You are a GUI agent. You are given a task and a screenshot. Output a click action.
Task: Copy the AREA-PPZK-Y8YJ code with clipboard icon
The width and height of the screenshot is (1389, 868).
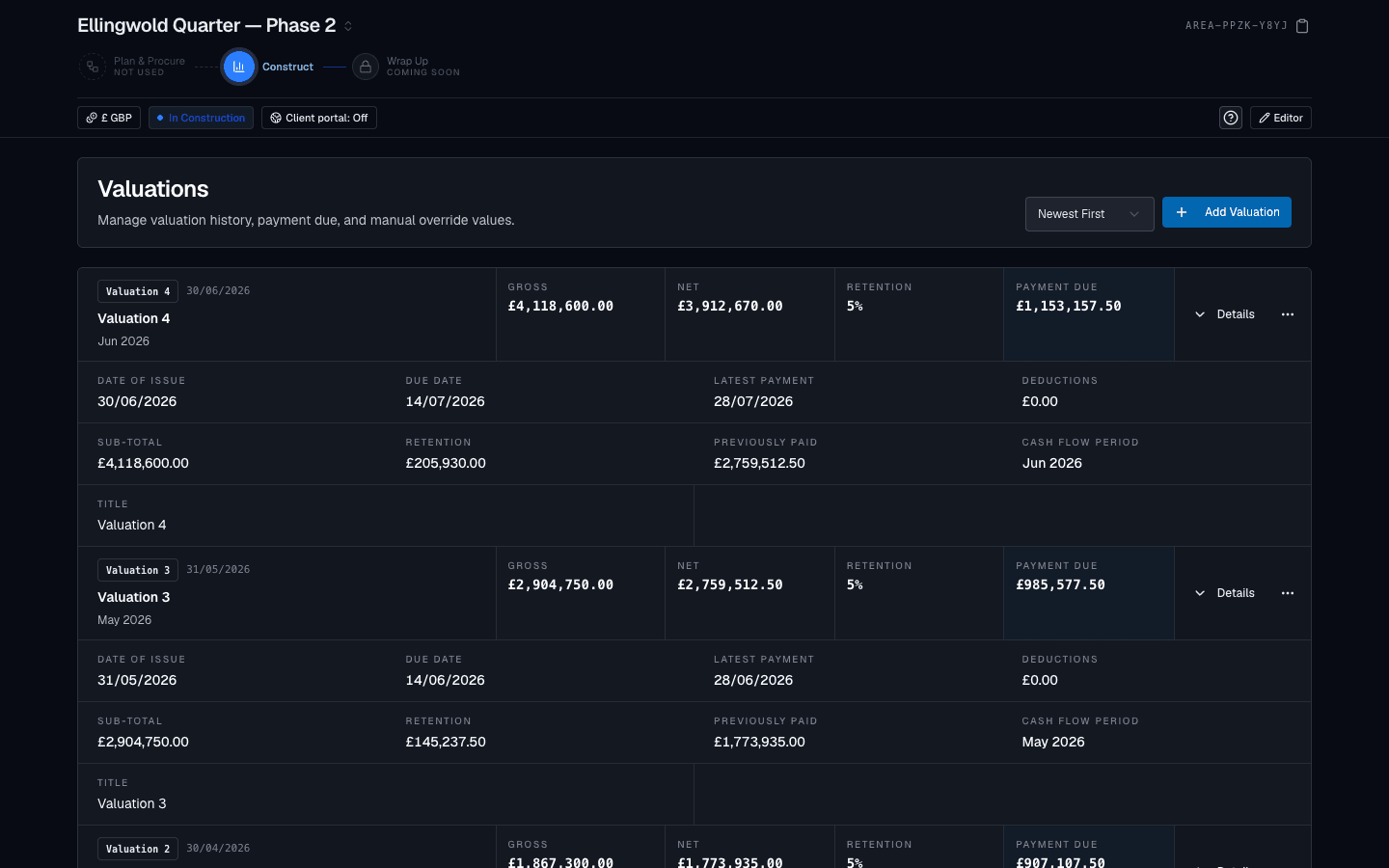coord(1301,26)
